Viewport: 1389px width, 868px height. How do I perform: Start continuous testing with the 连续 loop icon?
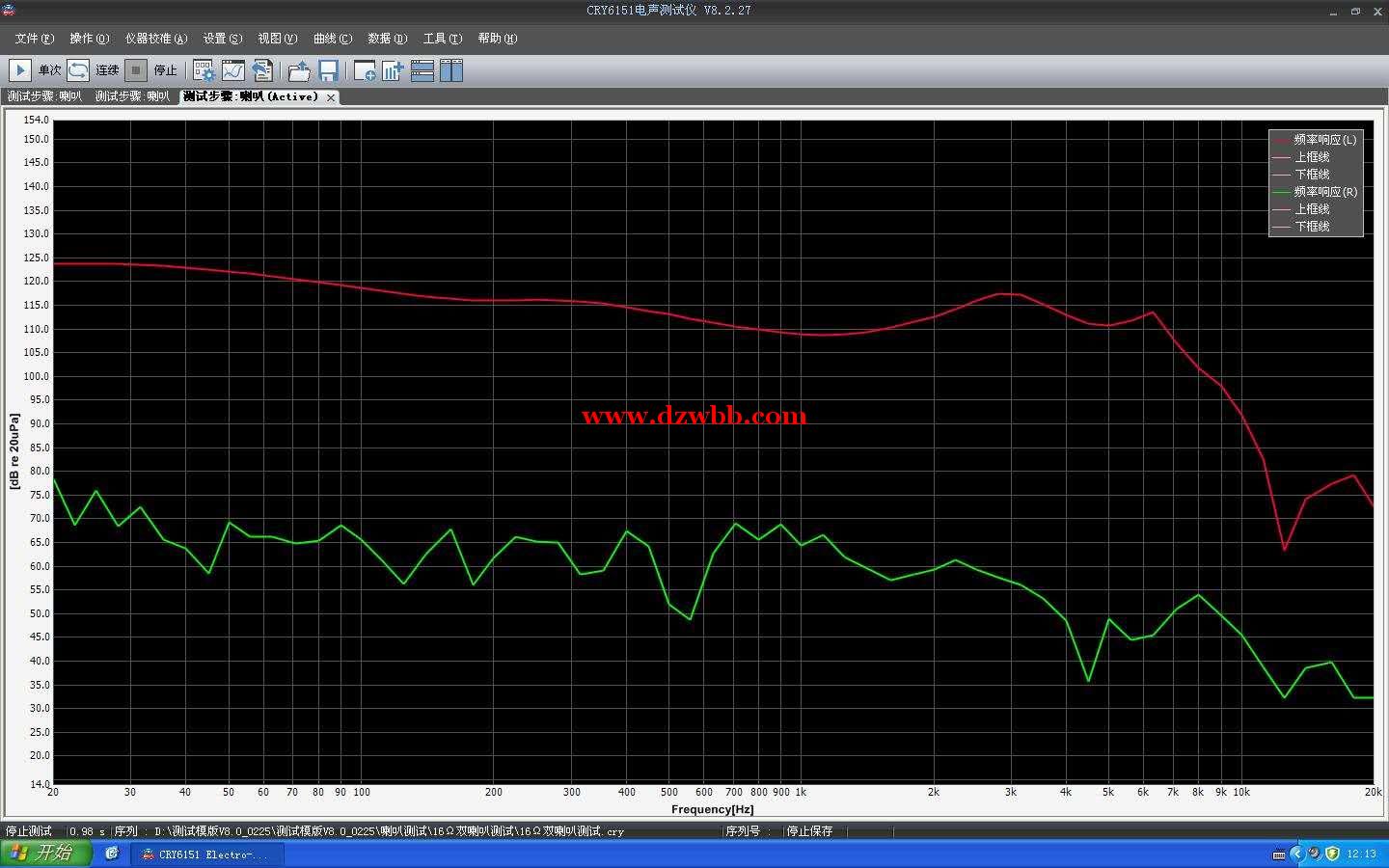[78, 70]
